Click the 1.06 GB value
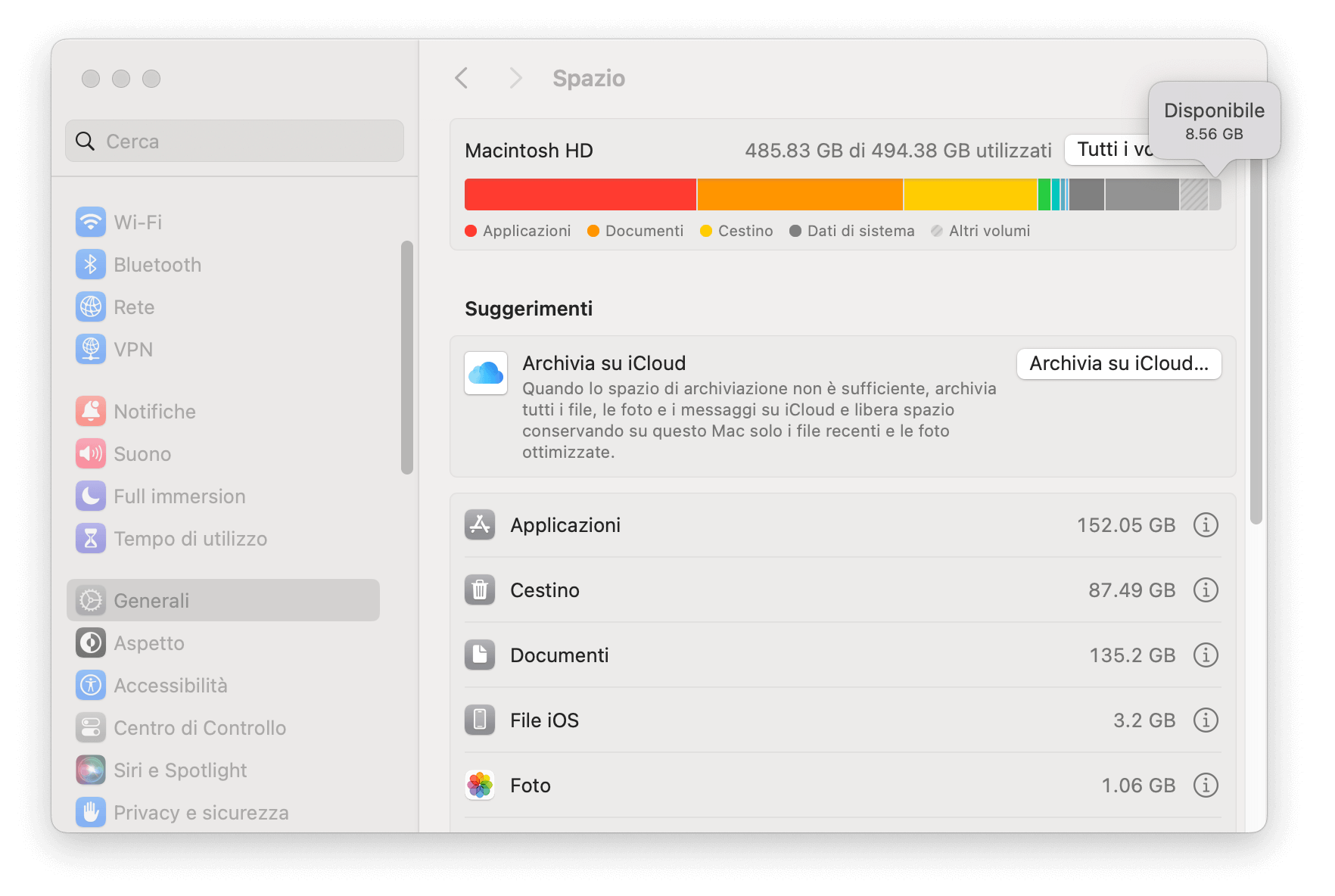The width and height of the screenshot is (1335, 896). [x=1138, y=785]
